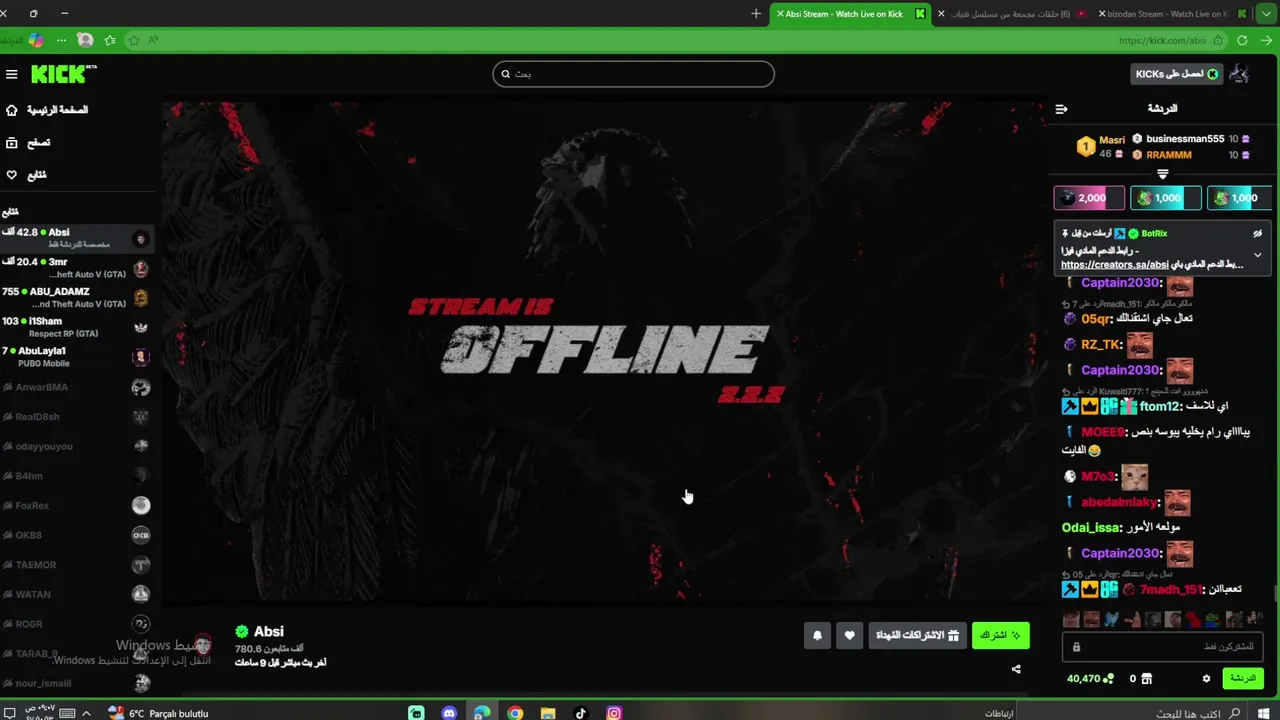This screenshot has width=1280, height=720.
Task: Open the i1Sham channel in sidebar
Action: tap(76, 327)
